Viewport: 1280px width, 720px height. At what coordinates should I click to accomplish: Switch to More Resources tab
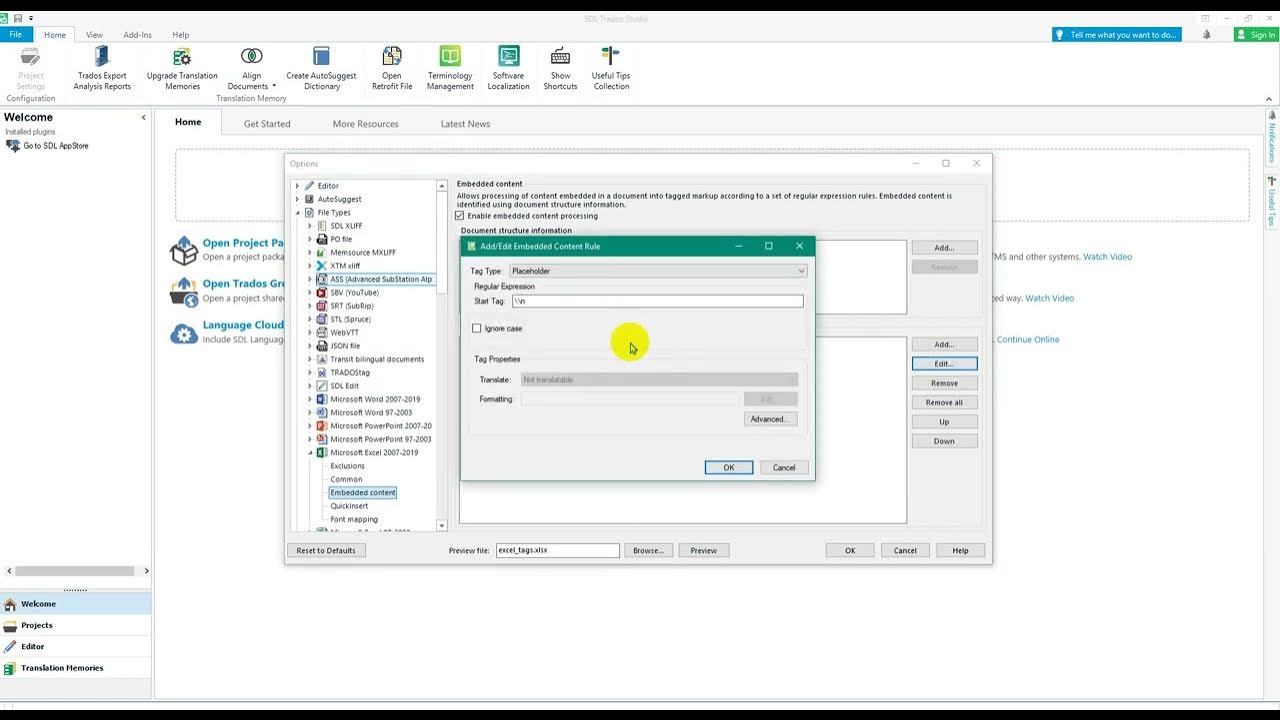tap(366, 124)
